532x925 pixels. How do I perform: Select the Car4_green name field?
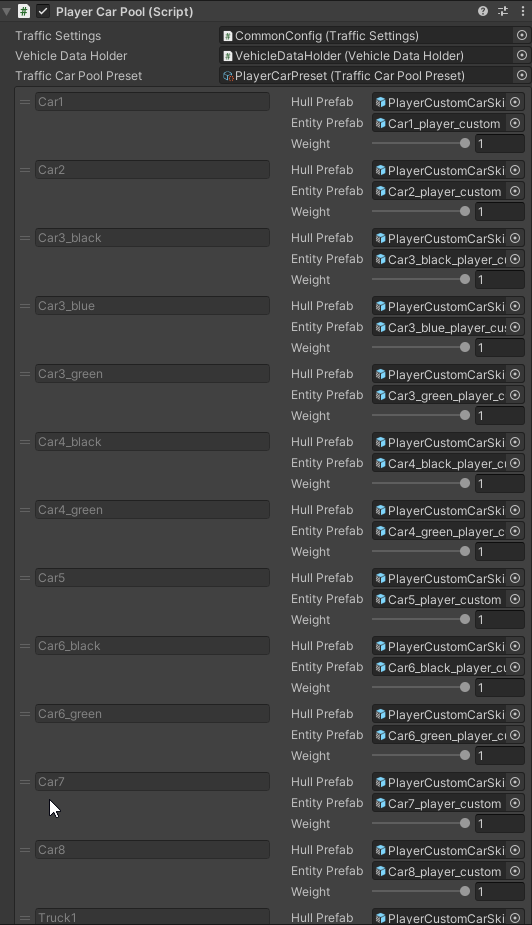click(152, 510)
